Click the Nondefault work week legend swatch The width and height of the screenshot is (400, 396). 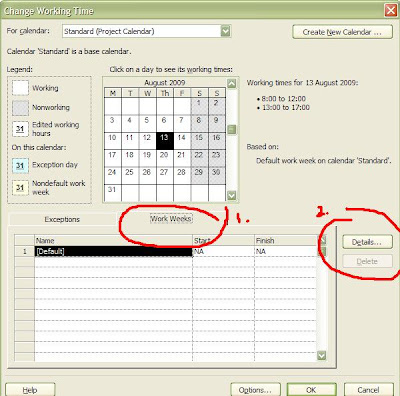pyautogui.click(x=20, y=188)
